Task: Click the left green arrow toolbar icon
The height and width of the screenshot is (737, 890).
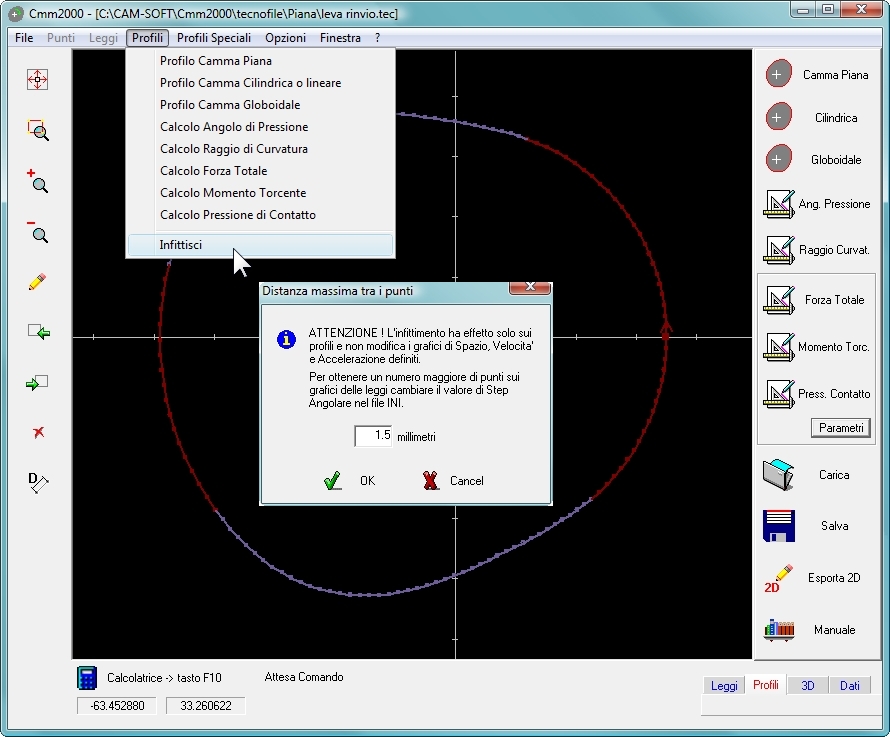Action: 39,332
